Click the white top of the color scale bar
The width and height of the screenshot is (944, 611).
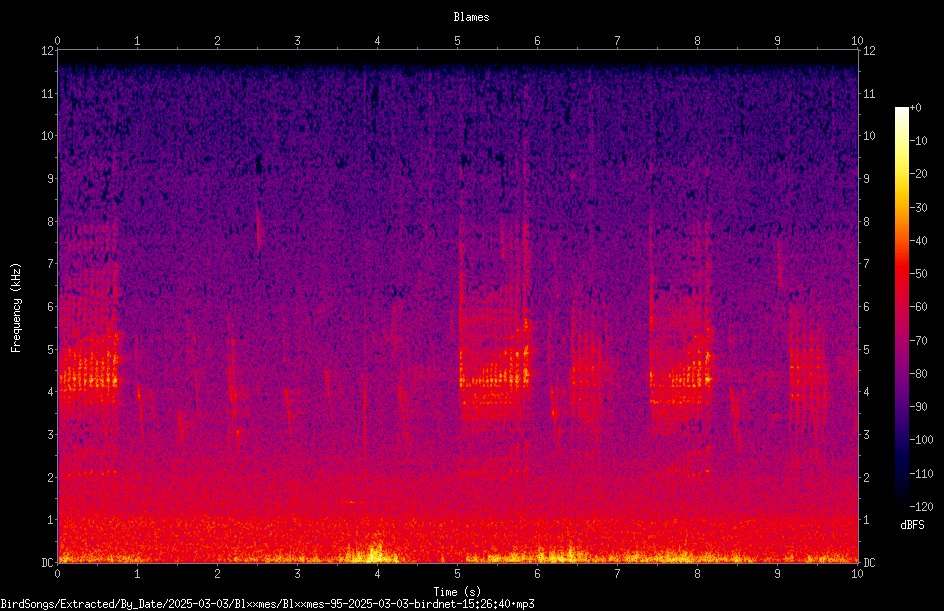tap(901, 112)
